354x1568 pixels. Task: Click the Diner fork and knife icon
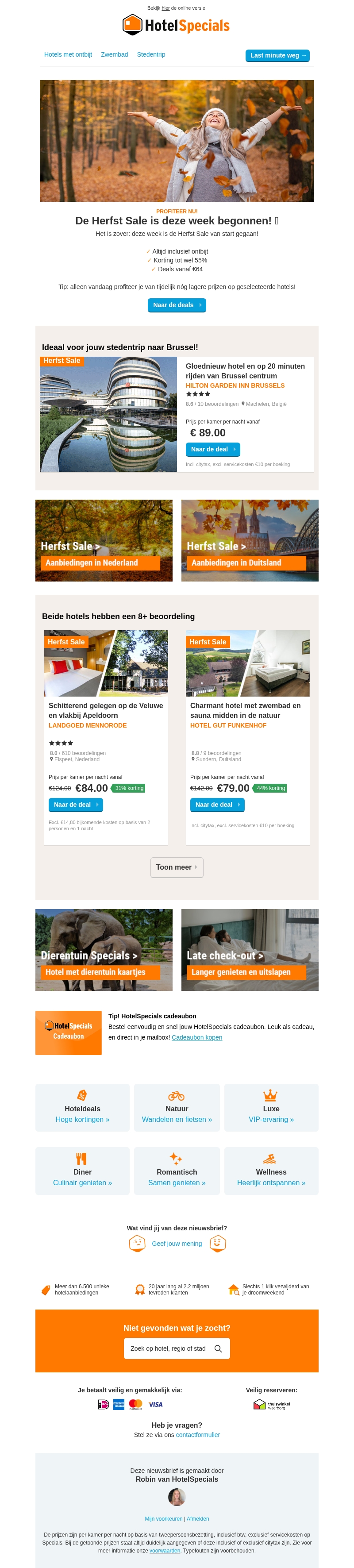coord(81,1158)
